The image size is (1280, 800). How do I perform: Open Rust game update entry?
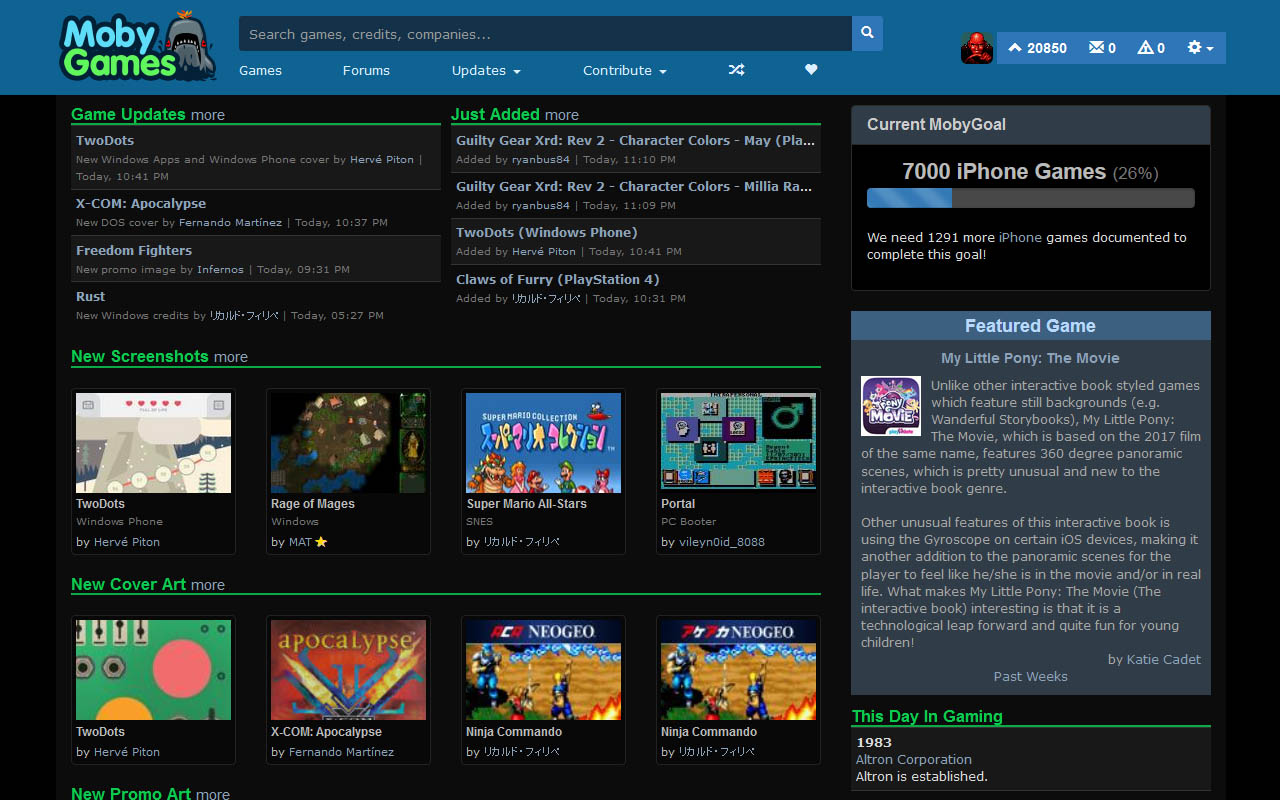(90, 296)
